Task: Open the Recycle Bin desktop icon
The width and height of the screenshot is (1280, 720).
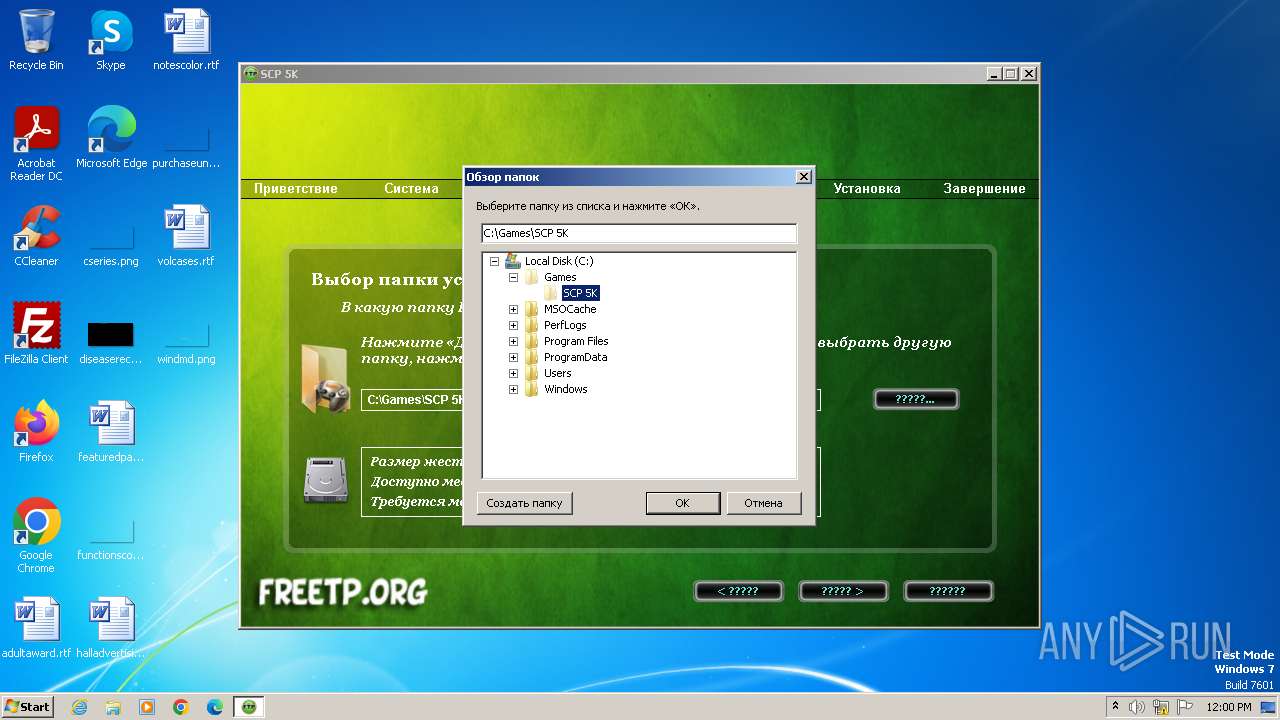Action: coord(36,40)
